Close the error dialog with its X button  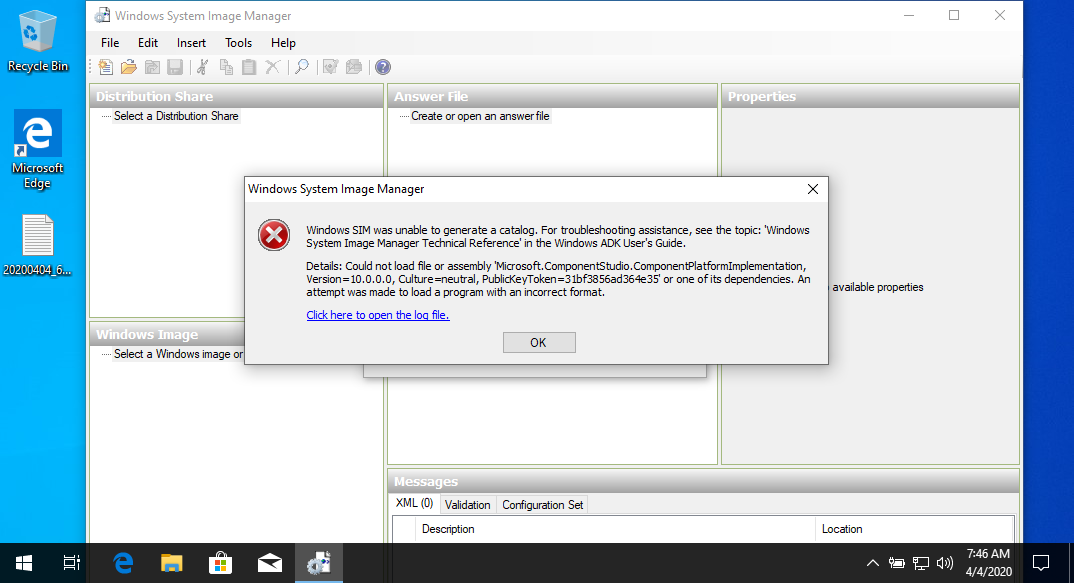pos(812,189)
